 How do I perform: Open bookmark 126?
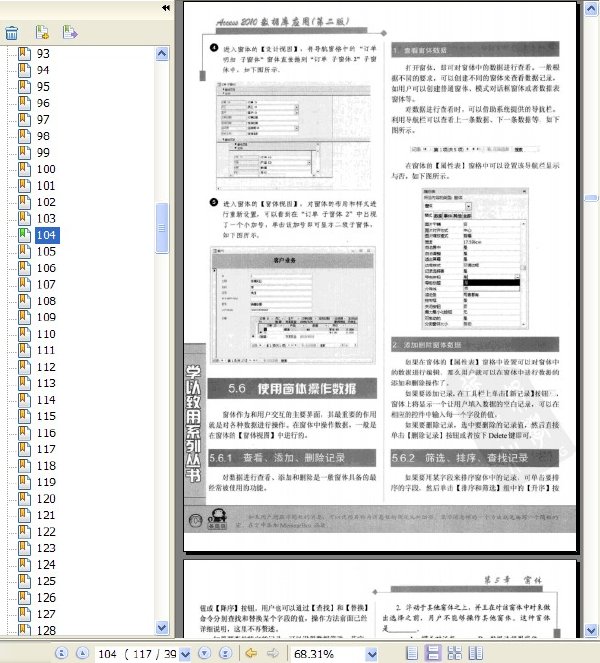pyautogui.click(x=46, y=598)
